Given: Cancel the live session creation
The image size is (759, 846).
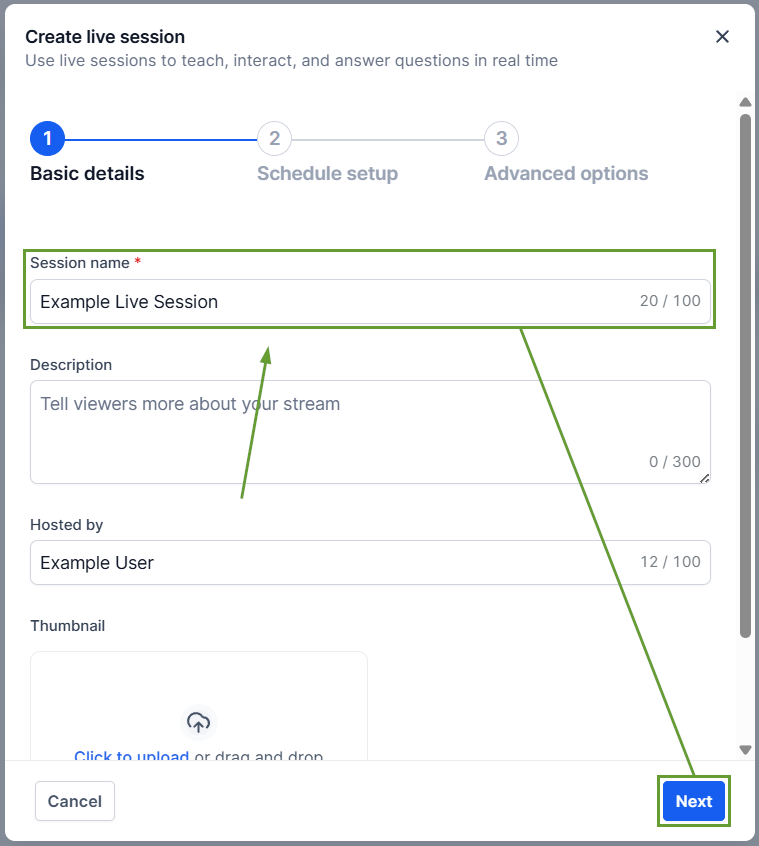Looking at the screenshot, I should tap(75, 801).
